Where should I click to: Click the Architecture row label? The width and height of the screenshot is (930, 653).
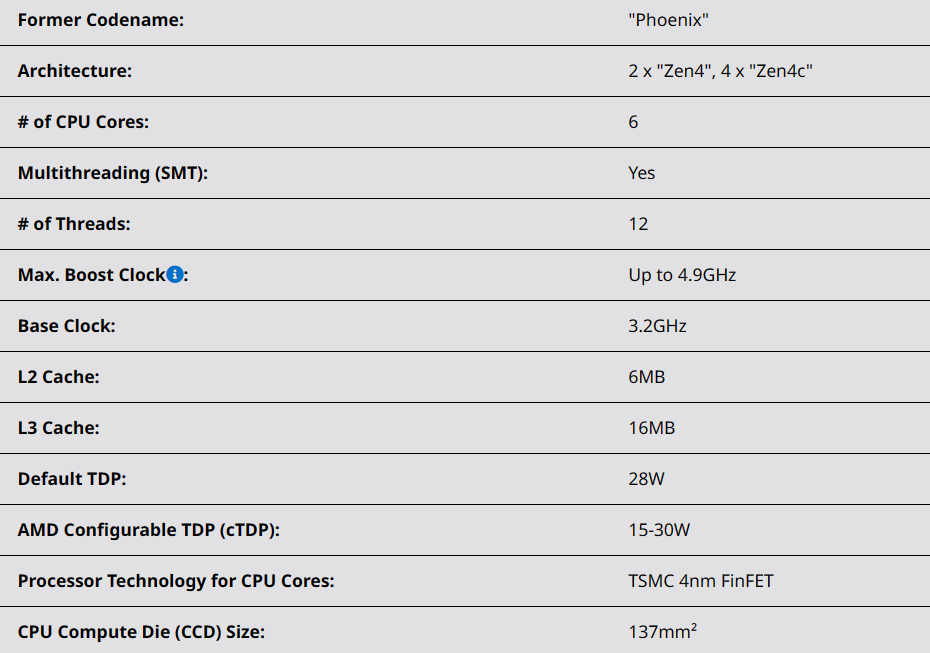(75, 71)
